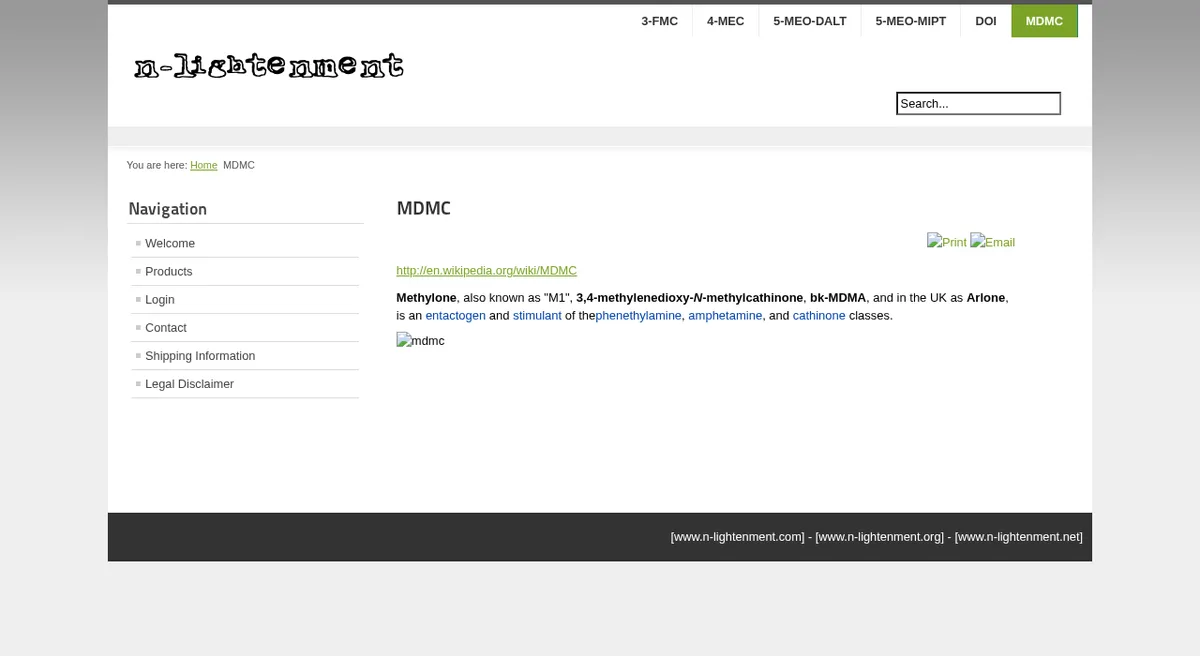
Task: Open the 5-MEO-DALT menu item
Action: point(810,21)
